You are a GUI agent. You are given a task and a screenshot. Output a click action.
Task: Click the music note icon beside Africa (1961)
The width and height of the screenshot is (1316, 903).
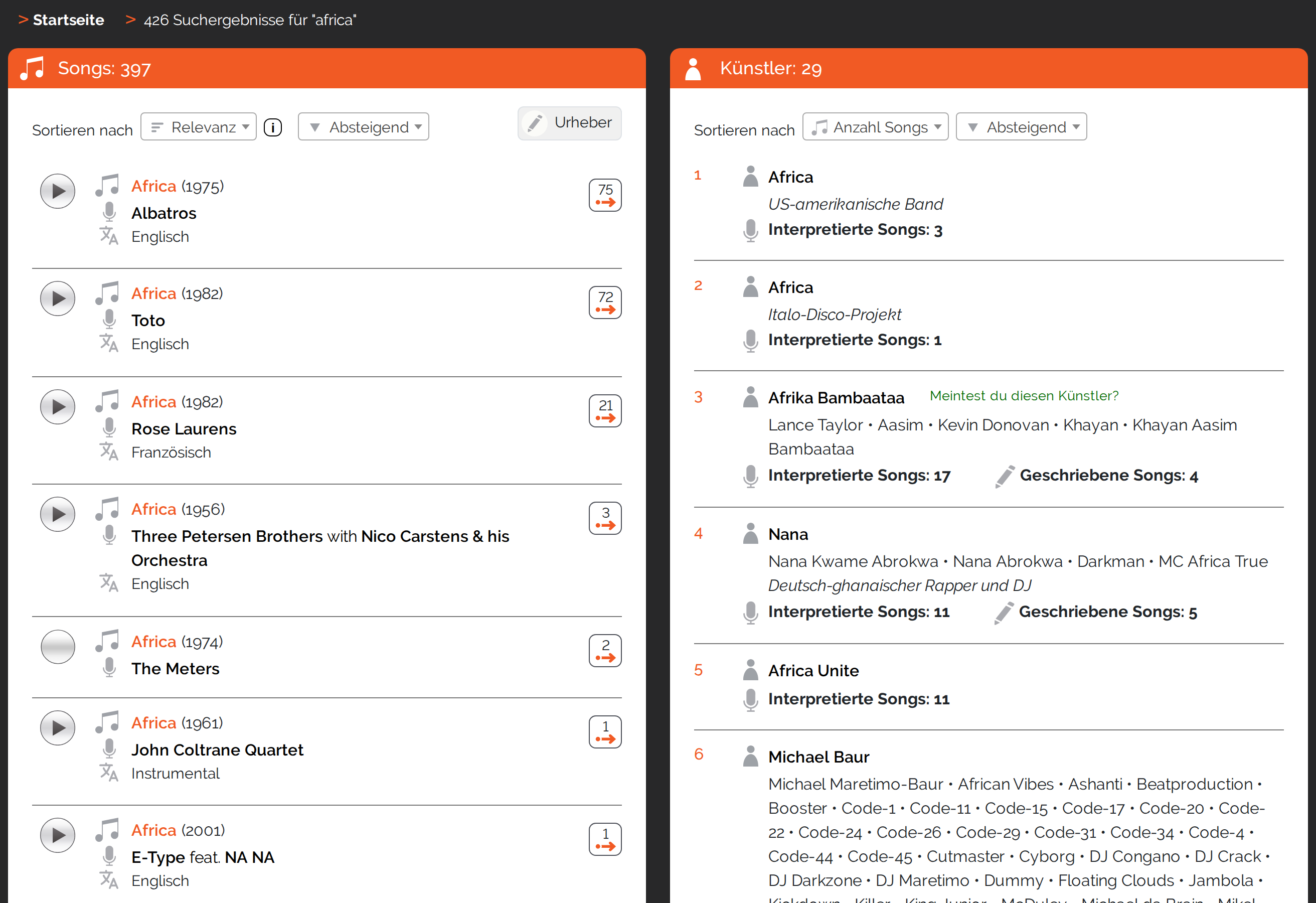(107, 722)
